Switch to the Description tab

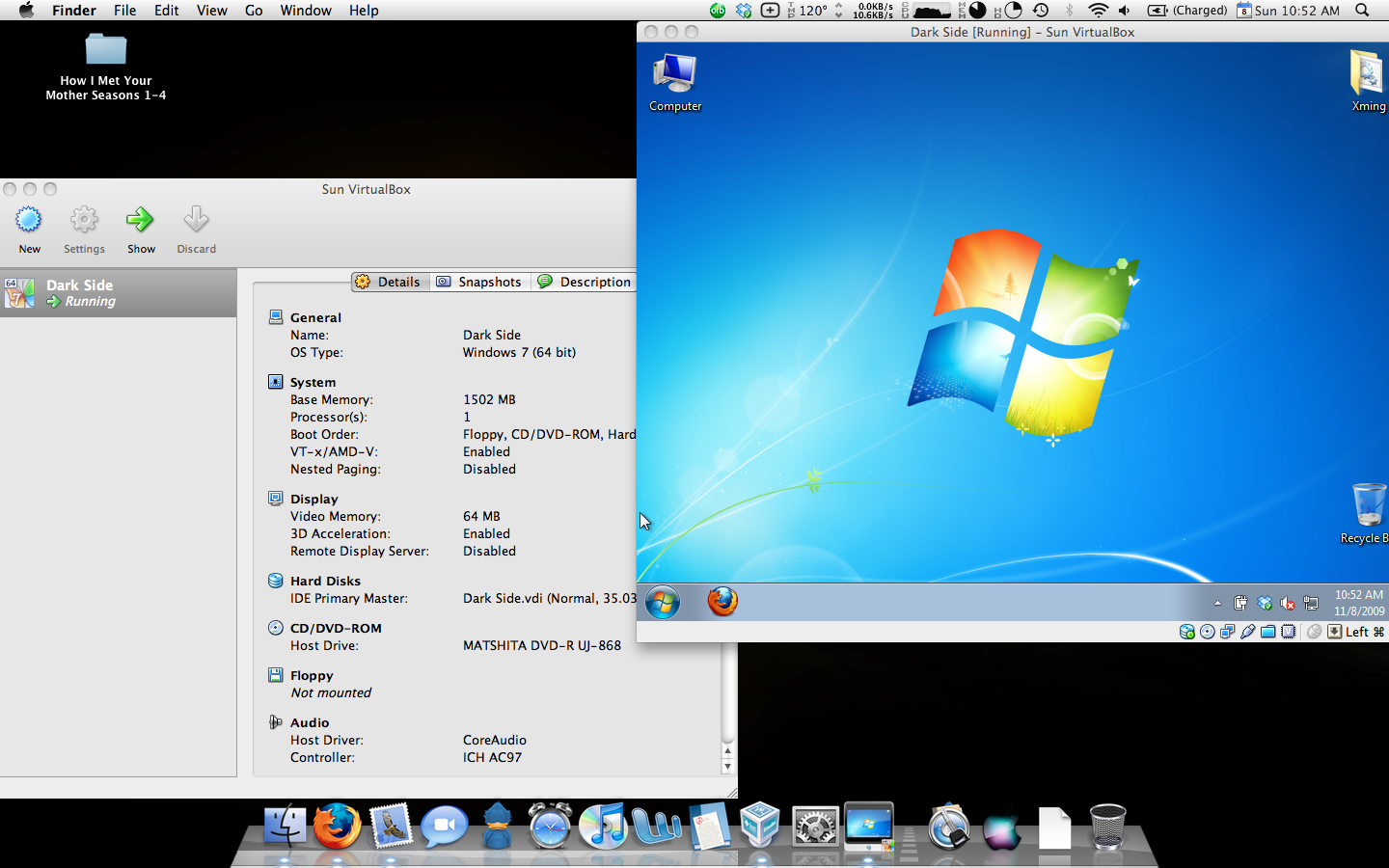585,282
